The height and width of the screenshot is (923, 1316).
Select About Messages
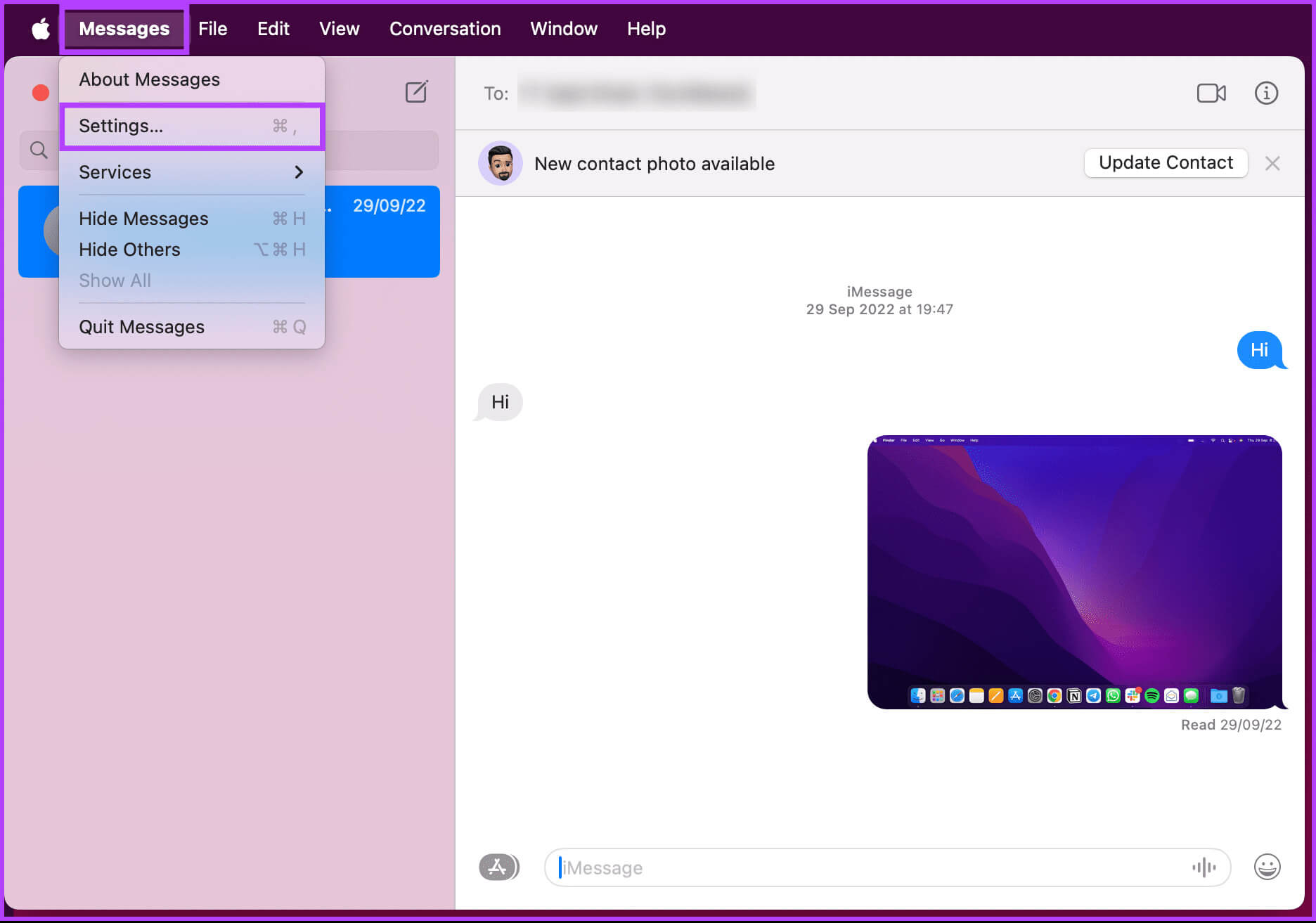(x=192, y=79)
